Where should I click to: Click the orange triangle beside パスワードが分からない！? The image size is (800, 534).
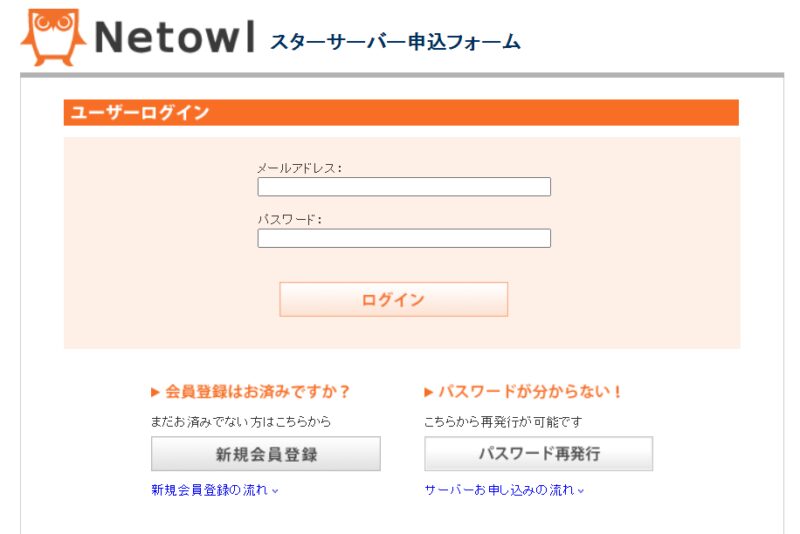pyautogui.click(x=429, y=392)
